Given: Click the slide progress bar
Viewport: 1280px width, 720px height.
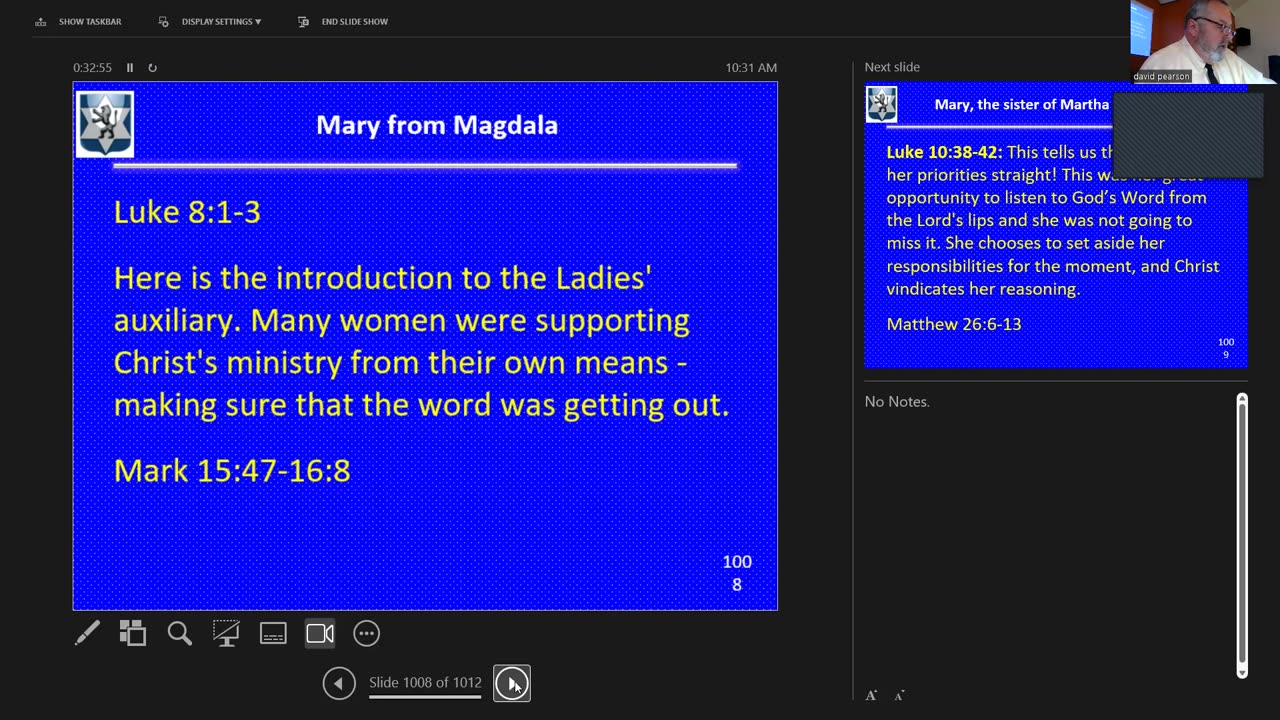Looking at the screenshot, I should click(x=425, y=696).
